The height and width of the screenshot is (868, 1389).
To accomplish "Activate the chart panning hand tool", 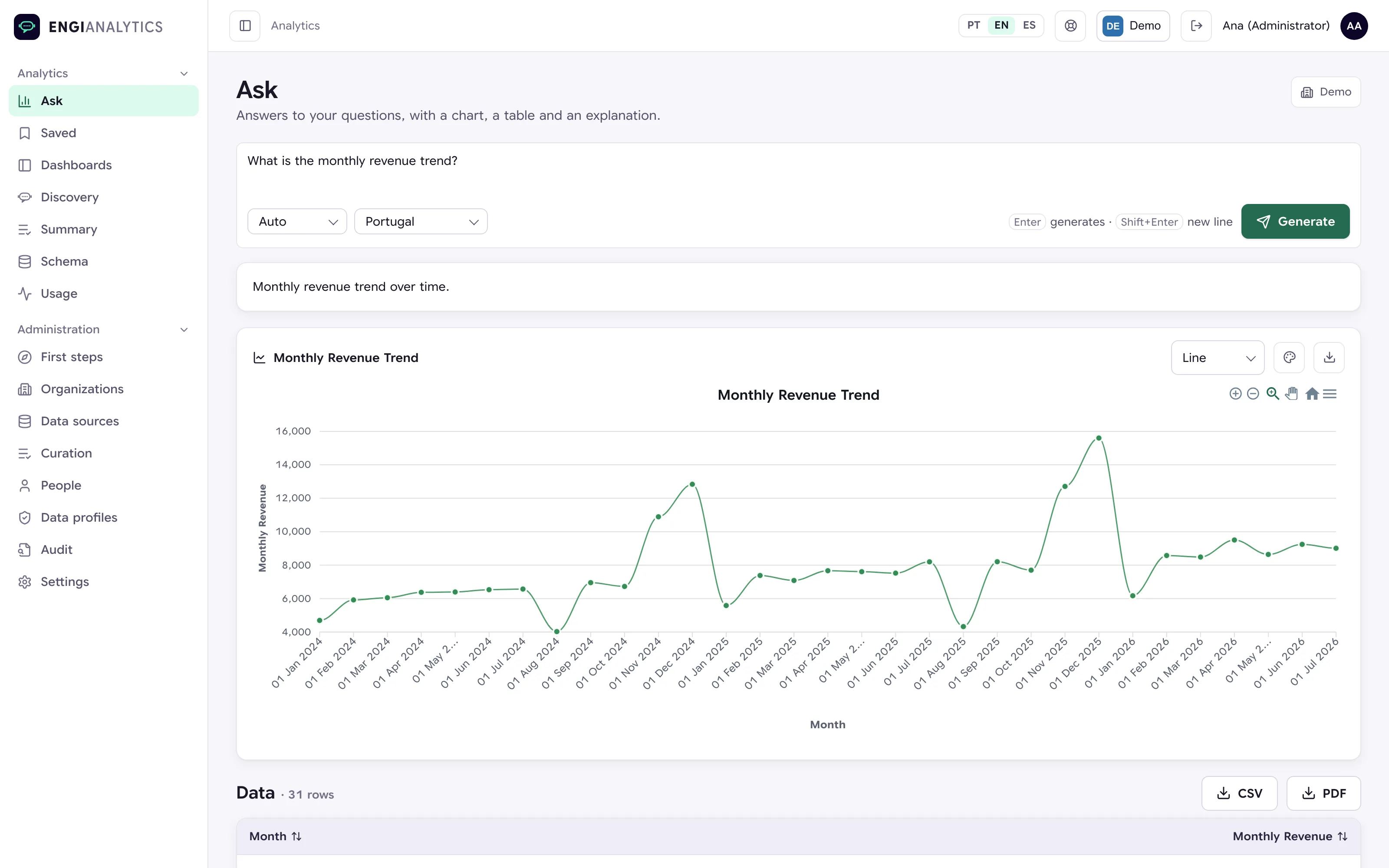I will [x=1291, y=394].
